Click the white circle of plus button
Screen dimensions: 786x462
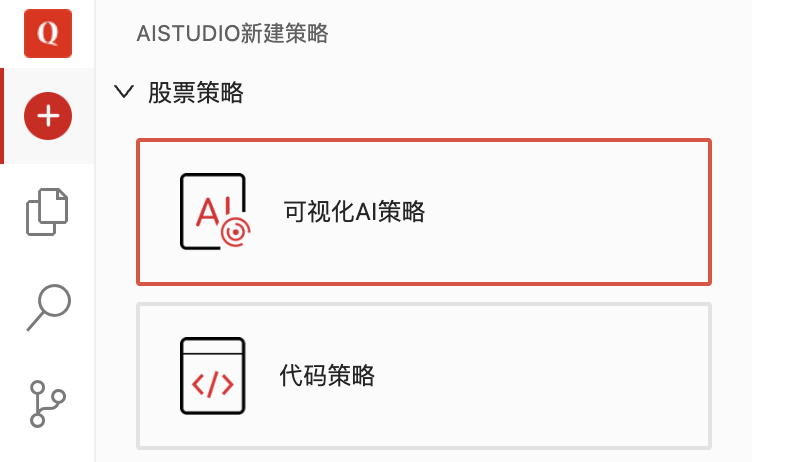(48, 116)
